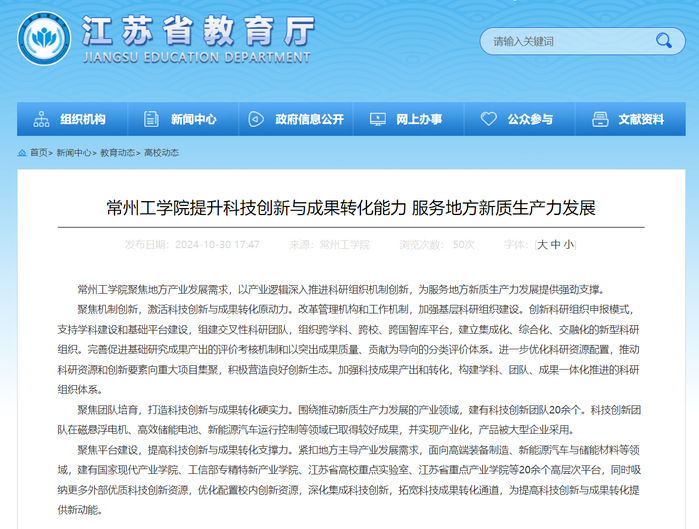Image resolution: width=699 pixels, height=529 pixels.
Task: Click the 新闻中心 document icon
Action: [x=151, y=119]
